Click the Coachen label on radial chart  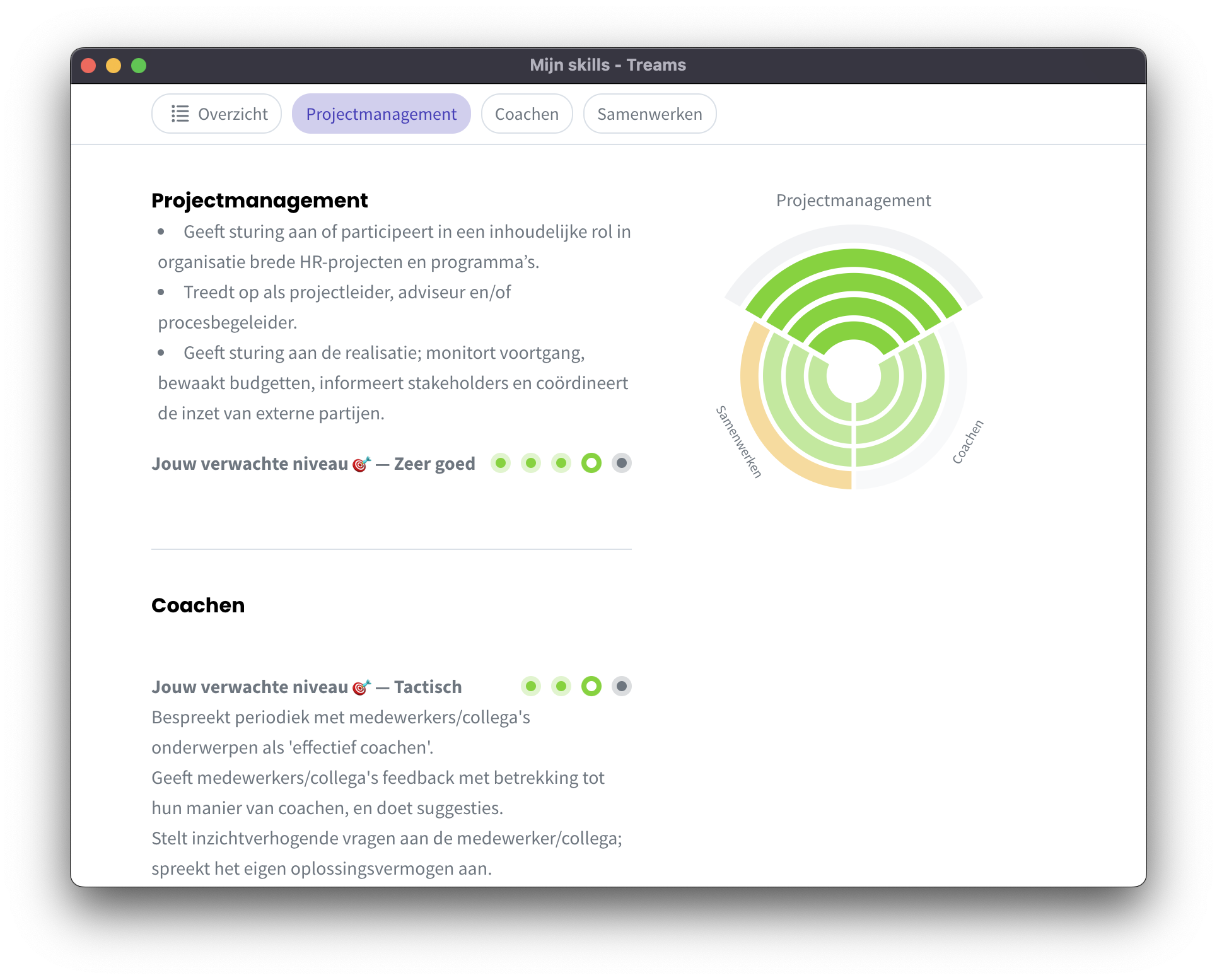(968, 442)
